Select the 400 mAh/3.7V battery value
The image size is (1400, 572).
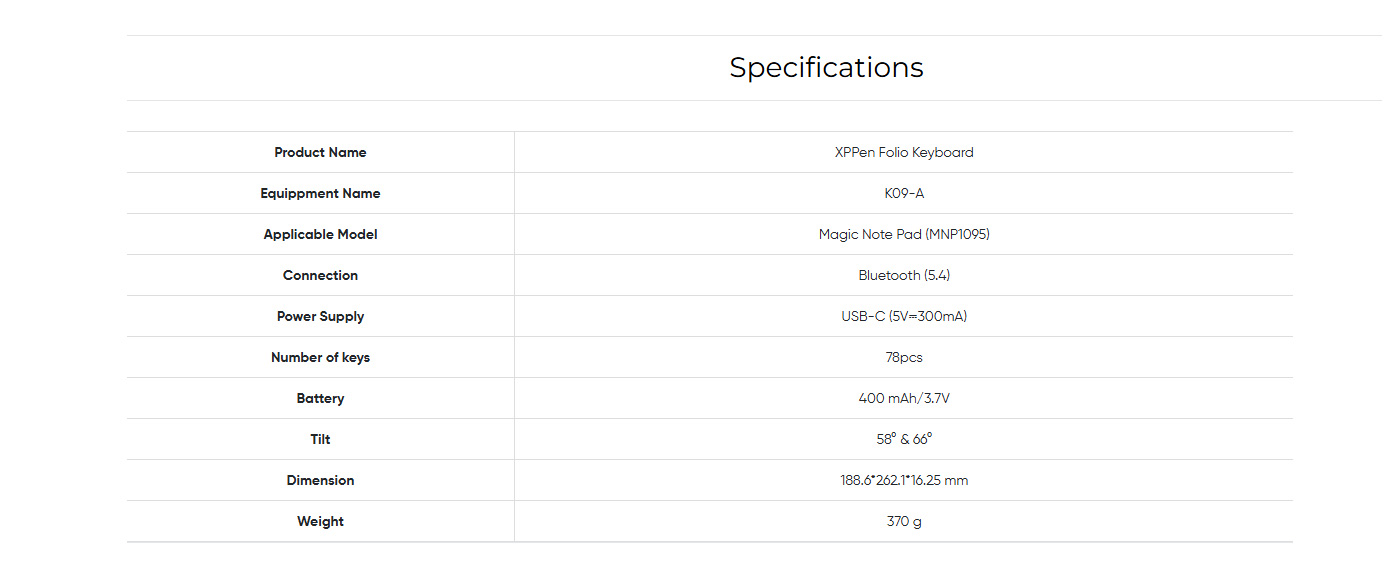pos(904,399)
